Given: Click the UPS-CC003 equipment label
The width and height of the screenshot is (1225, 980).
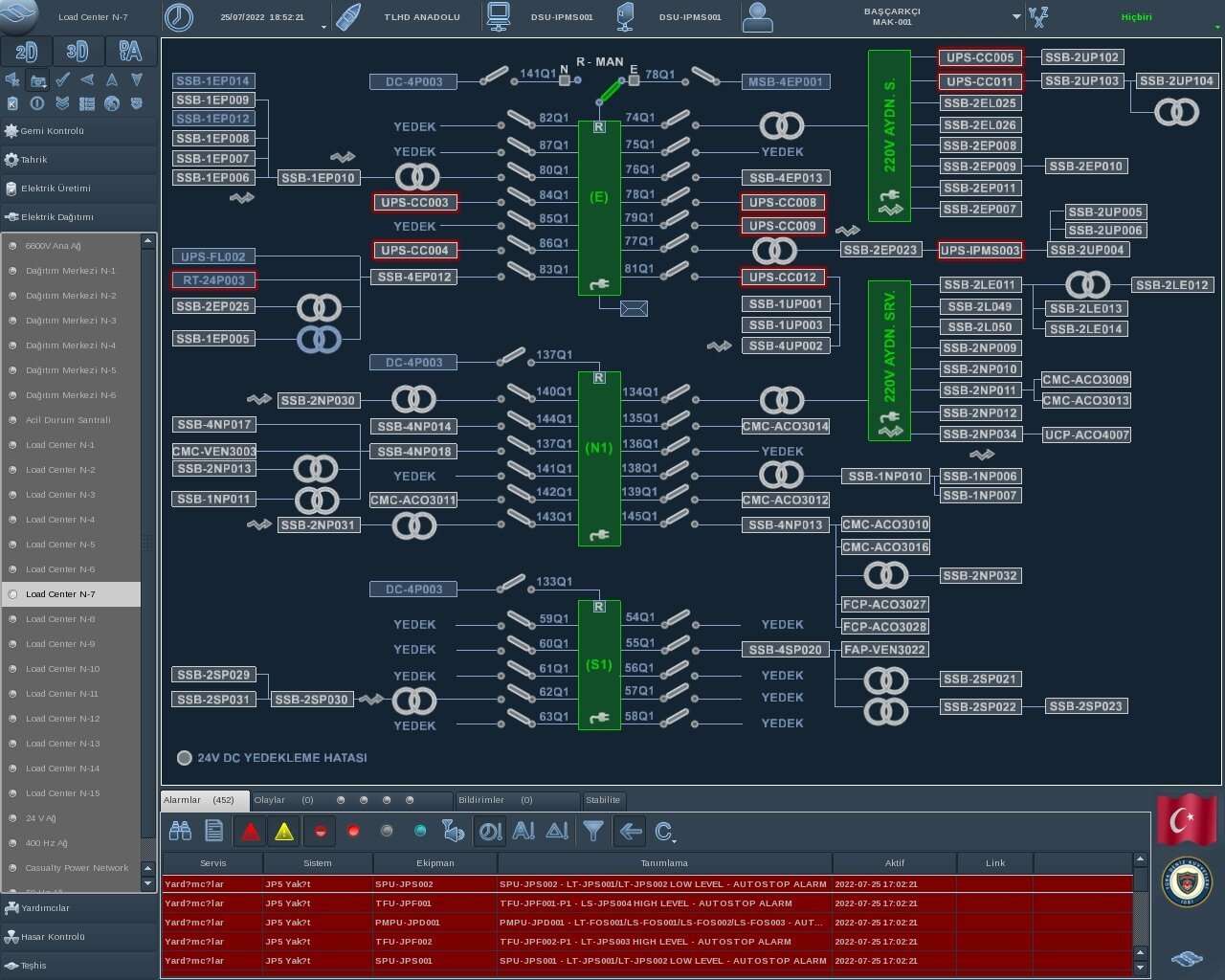Looking at the screenshot, I should pyautogui.click(x=414, y=202).
